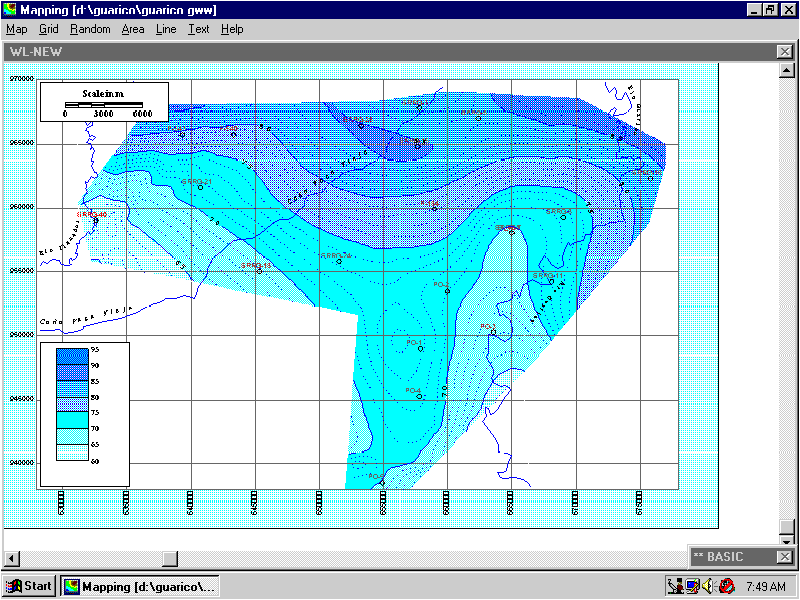This screenshot has height=600, width=800.
Task: Restore down the Mapping application window
Action: 770,10
